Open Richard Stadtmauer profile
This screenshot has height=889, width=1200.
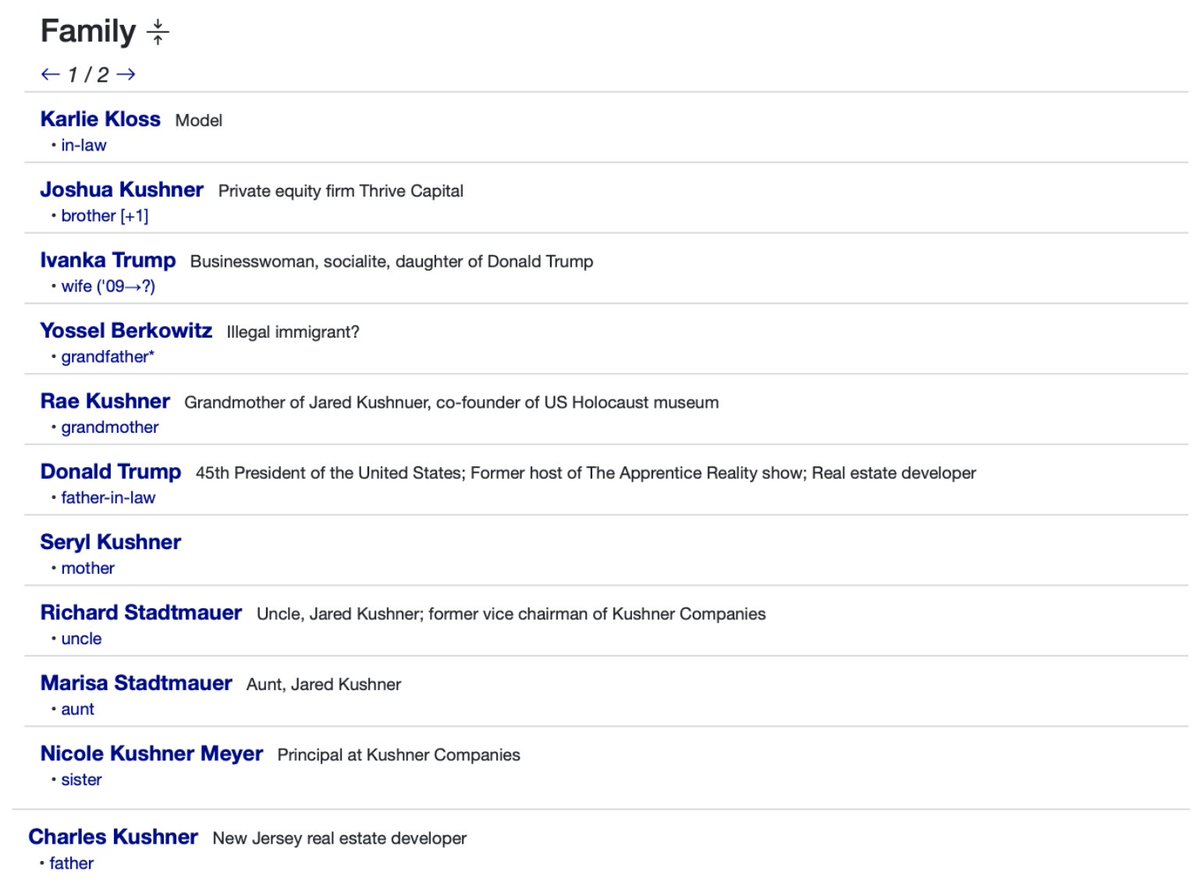pos(141,613)
